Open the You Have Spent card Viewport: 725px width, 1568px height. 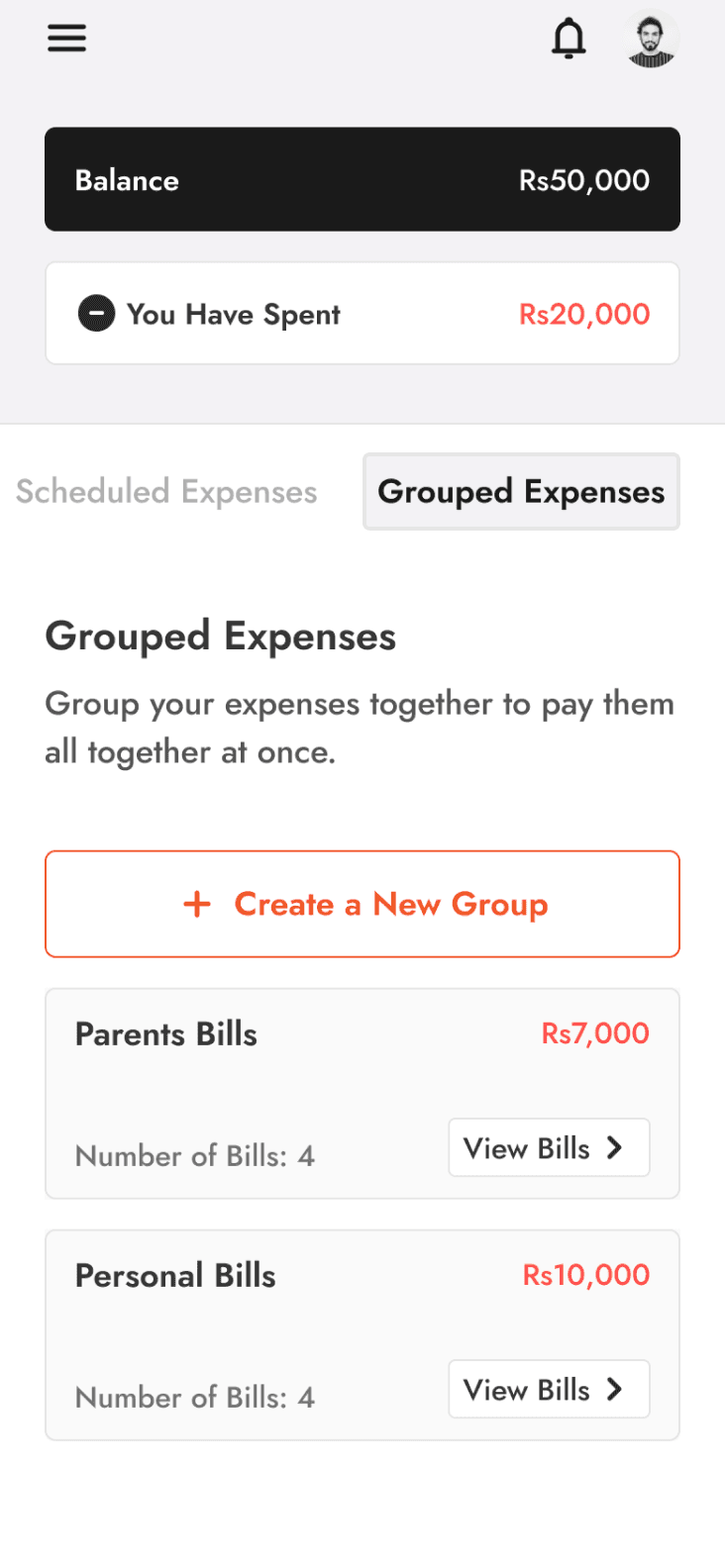pos(362,313)
